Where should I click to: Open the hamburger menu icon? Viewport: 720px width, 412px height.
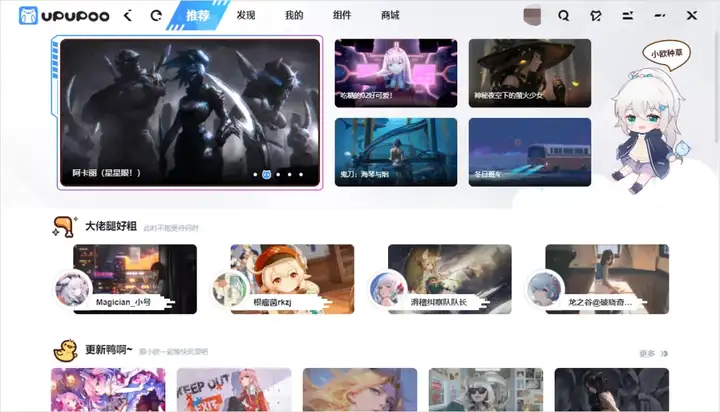(x=628, y=16)
